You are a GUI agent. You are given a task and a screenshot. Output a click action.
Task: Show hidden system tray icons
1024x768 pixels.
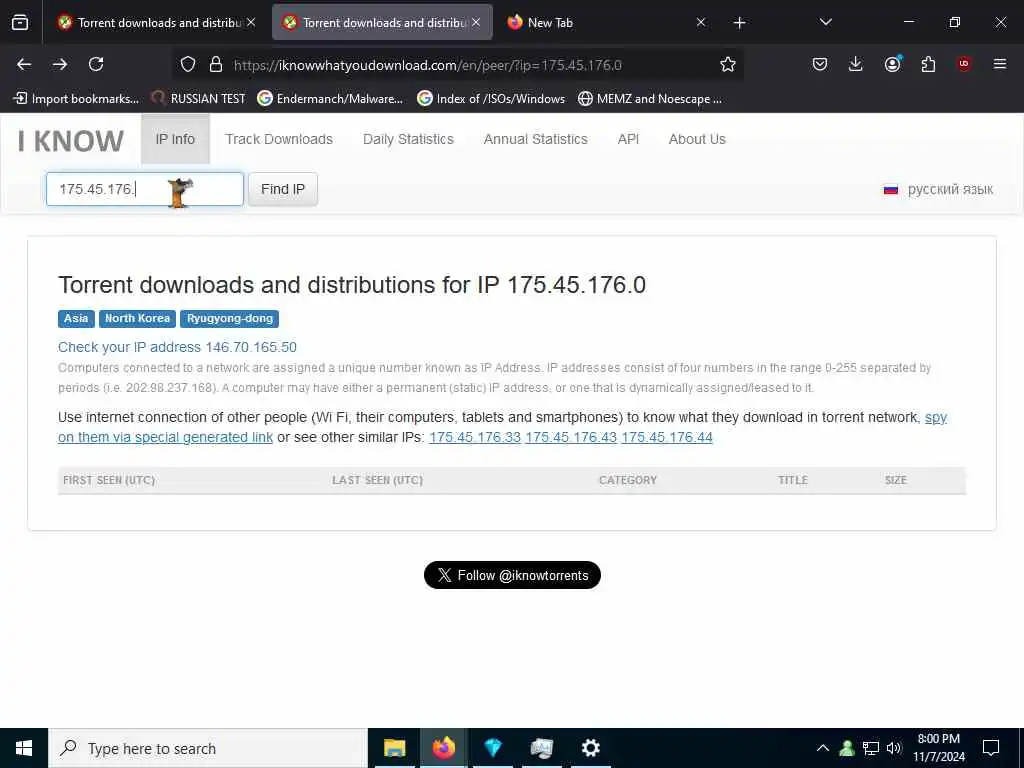[x=823, y=748]
